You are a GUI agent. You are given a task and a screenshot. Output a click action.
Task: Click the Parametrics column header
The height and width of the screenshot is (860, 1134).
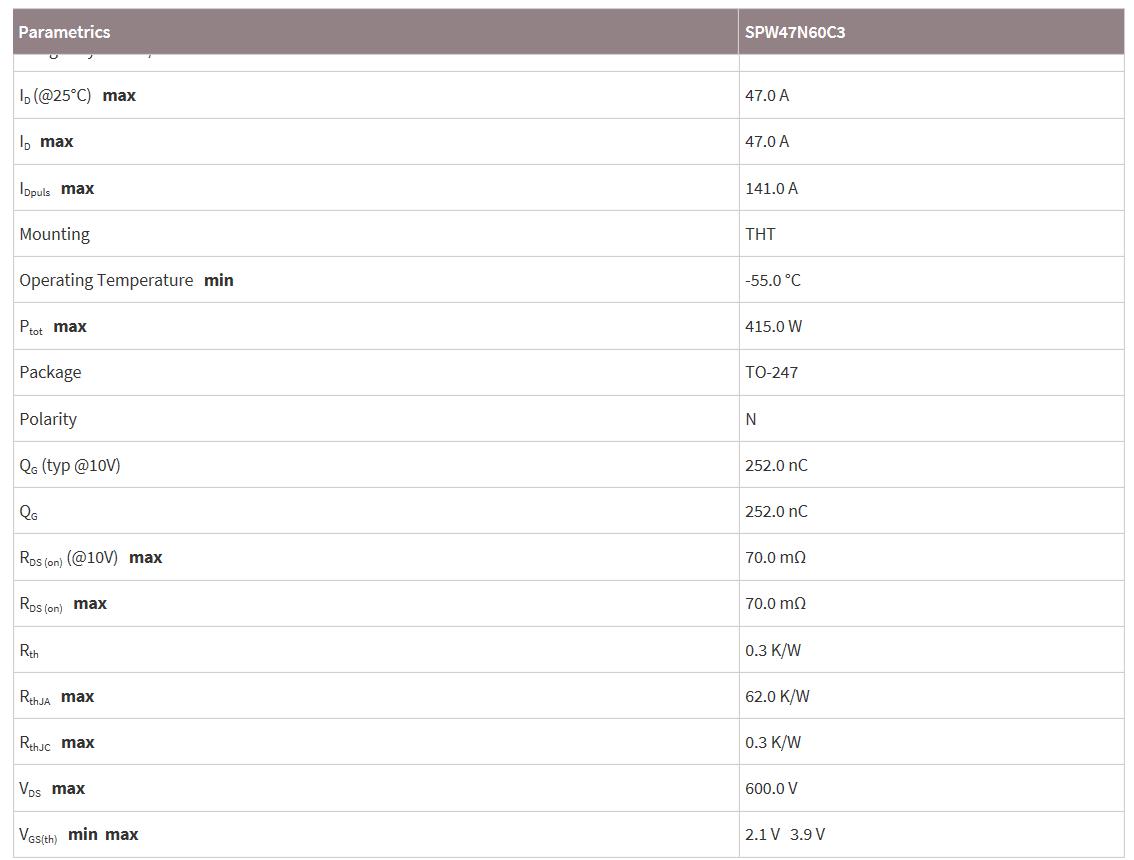(x=64, y=32)
